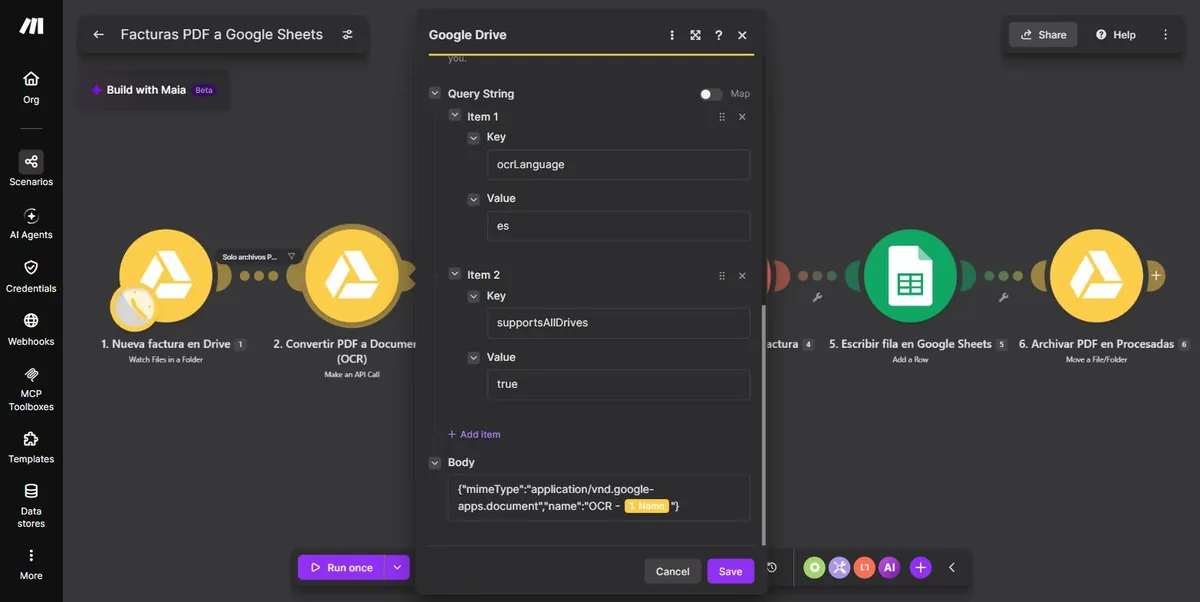Select the Escribir fila en Google Sheets module

point(910,275)
